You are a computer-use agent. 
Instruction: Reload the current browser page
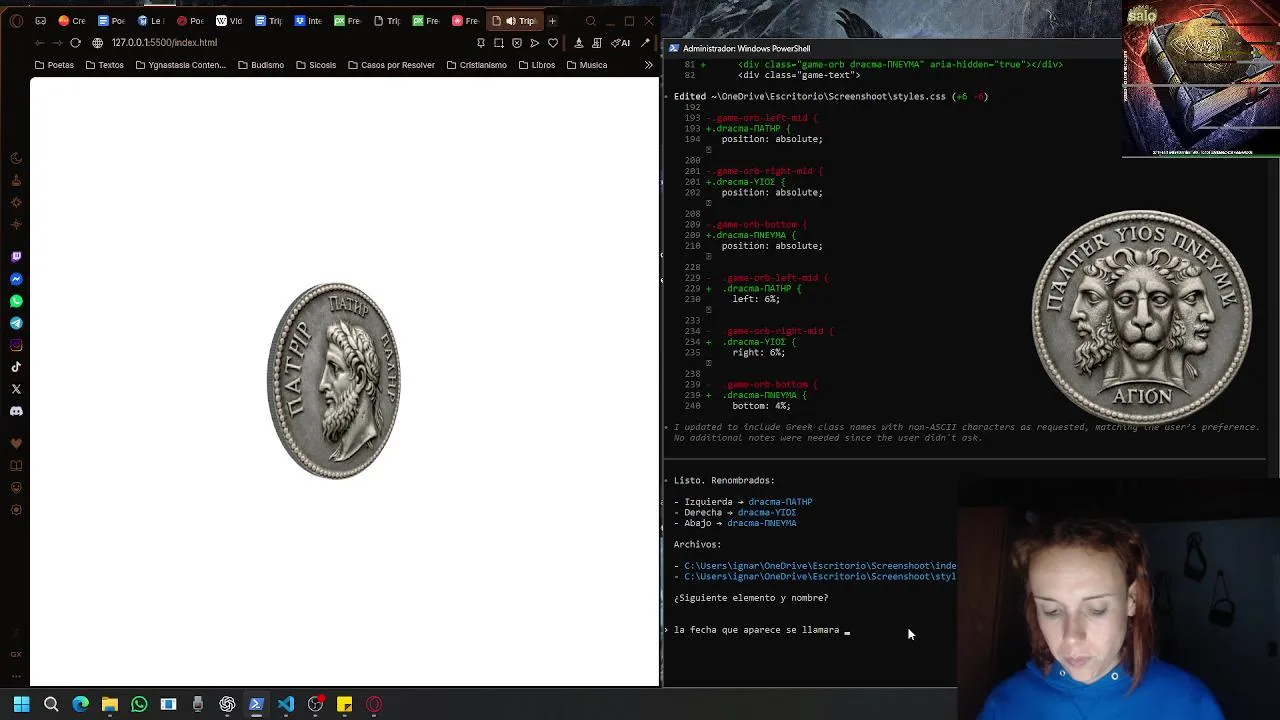coord(75,43)
